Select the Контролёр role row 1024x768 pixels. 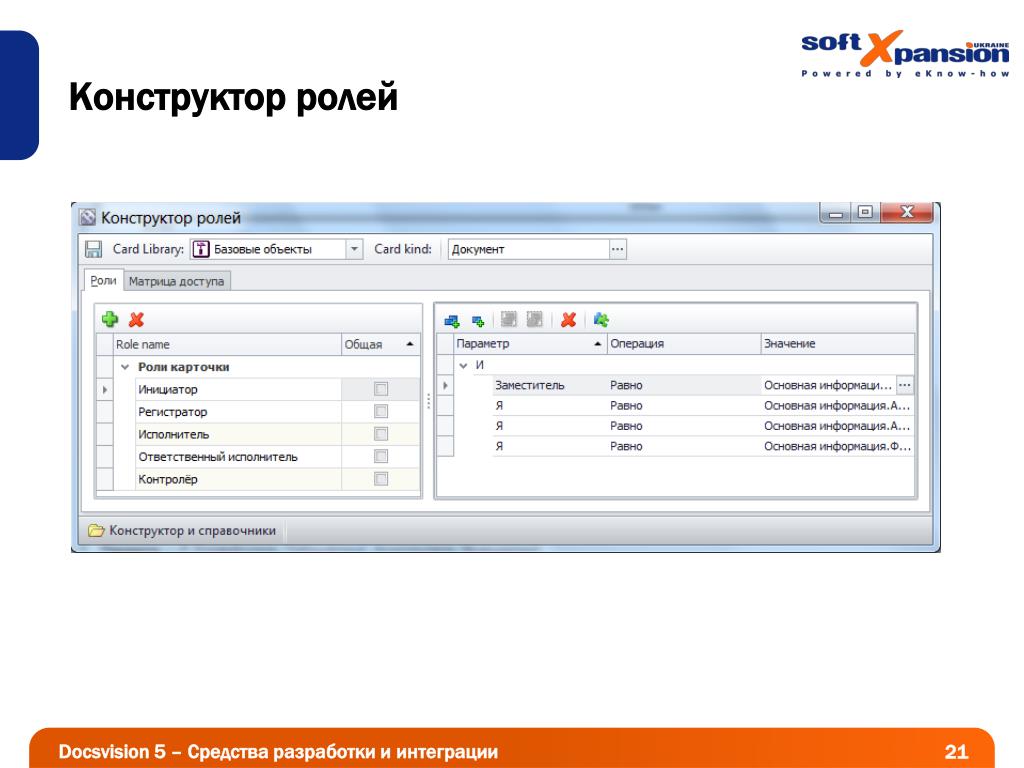click(238, 479)
